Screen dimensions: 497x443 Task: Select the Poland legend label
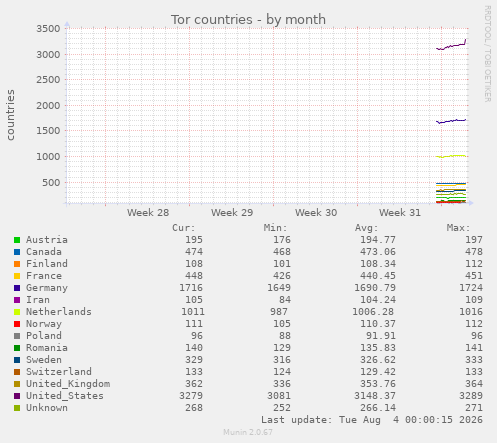(44, 336)
